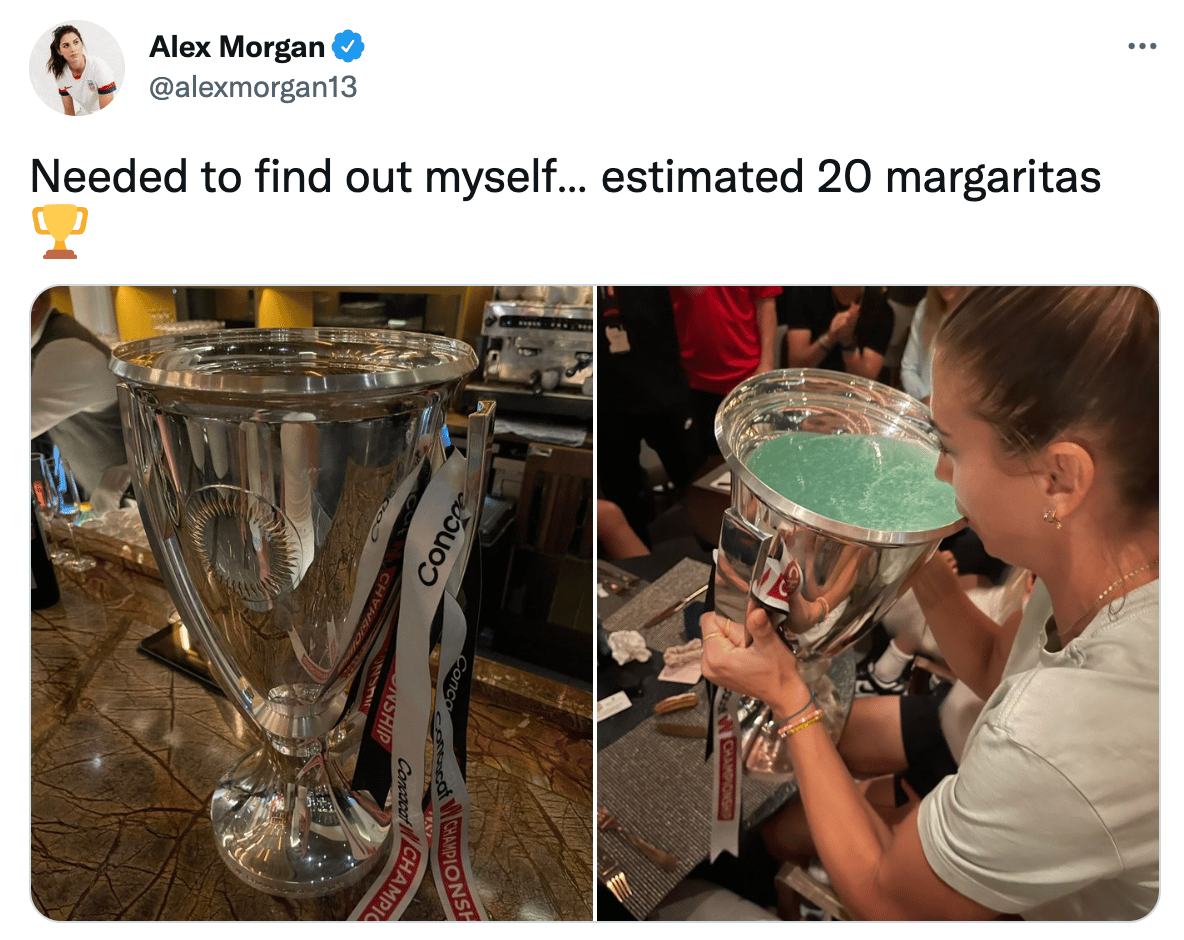Open the left photo of the silver trophy
The height and width of the screenshot is (940, 1184).
pos(313,603)
